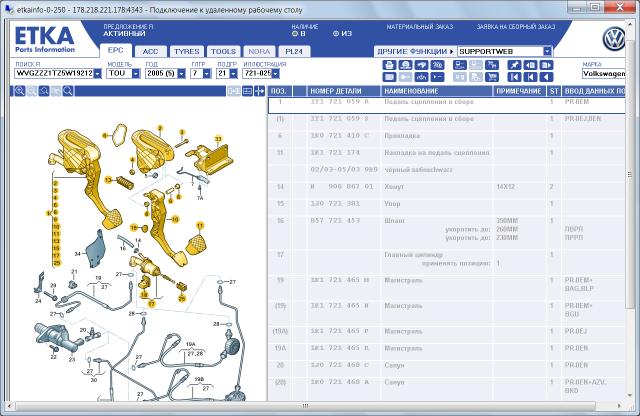Select the ИЗ availability radio button
Screen dimensions: 640x416
(x=336, y=33)
